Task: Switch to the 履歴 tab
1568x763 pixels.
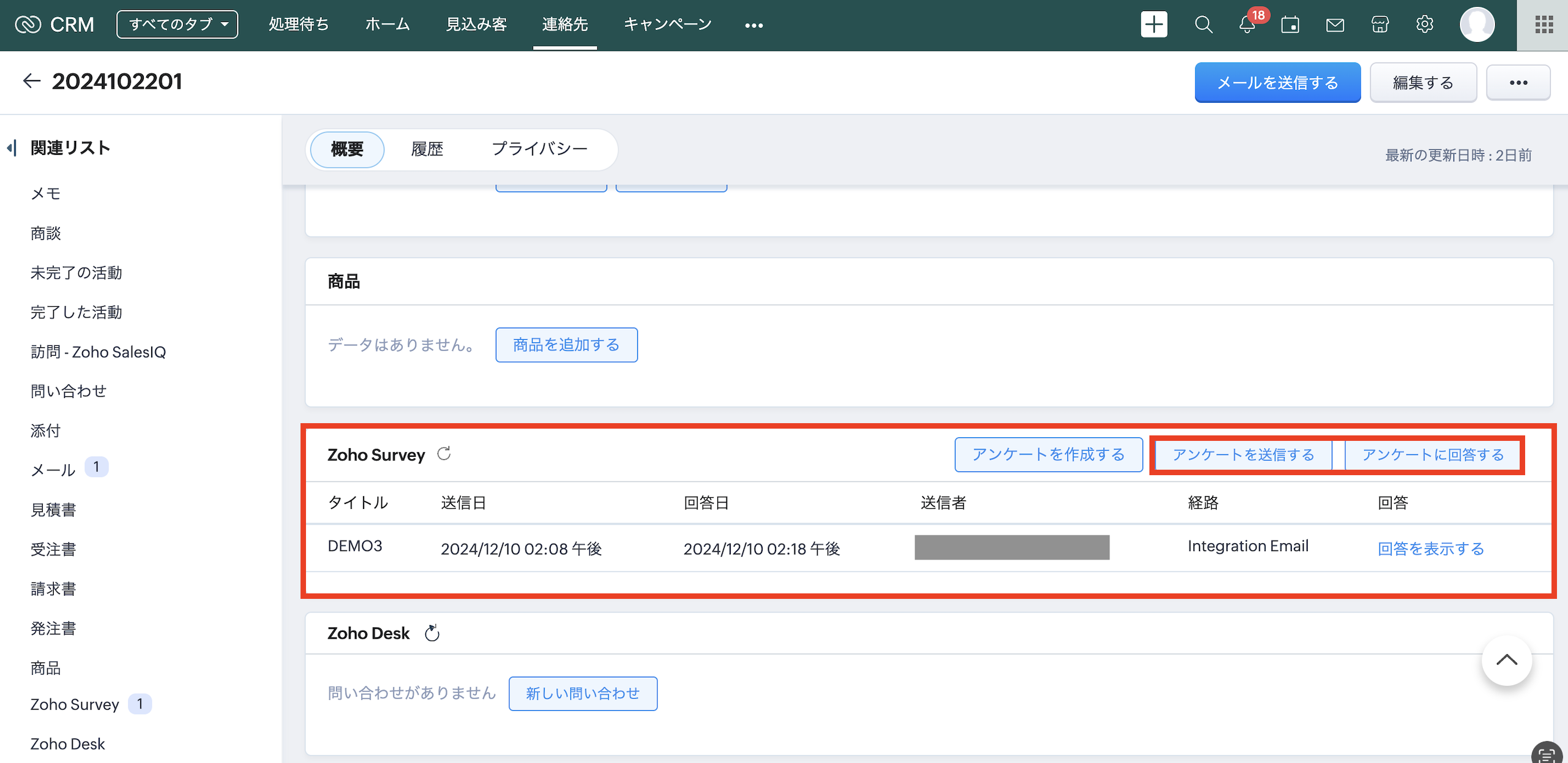Action: click(427, 149)
